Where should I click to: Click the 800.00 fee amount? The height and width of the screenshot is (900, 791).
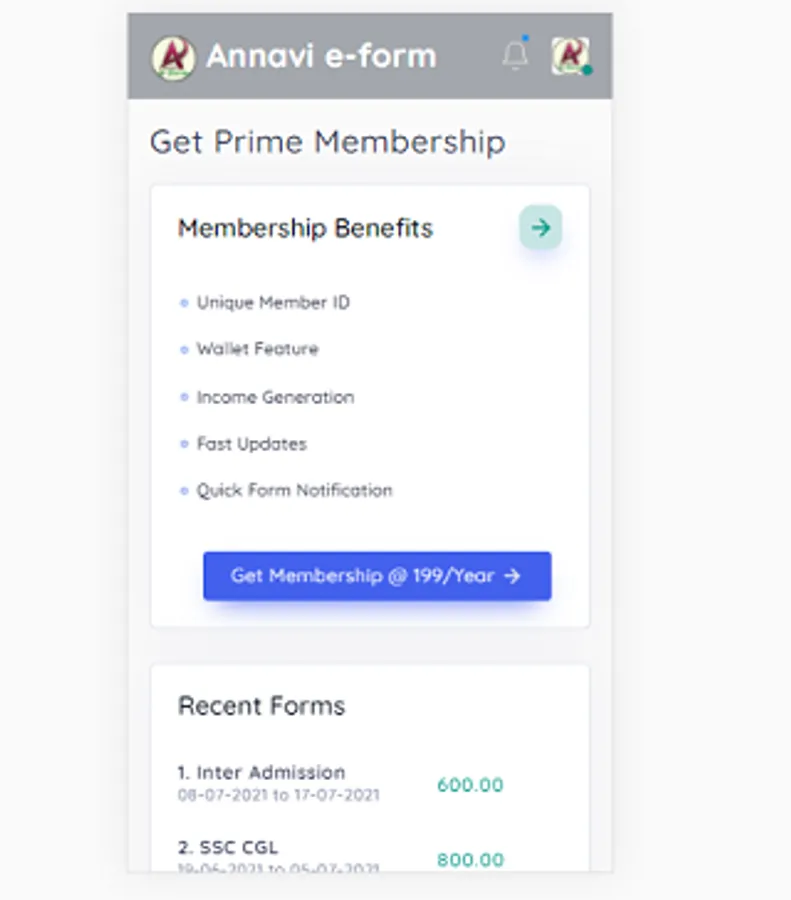coord(470,860)
